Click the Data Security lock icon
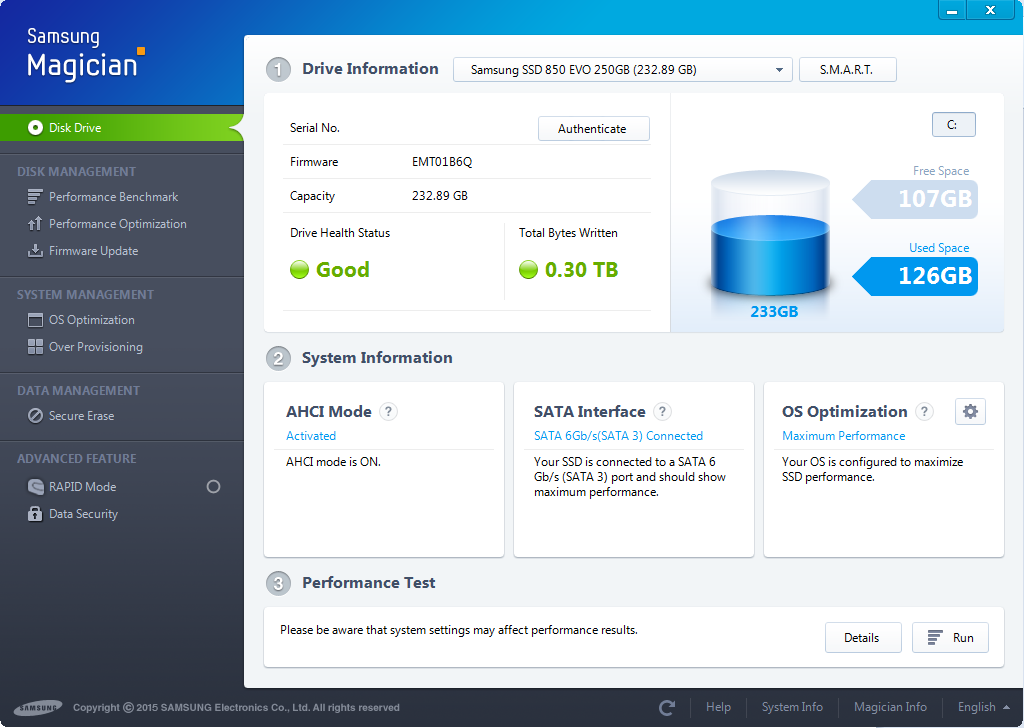This screenshot has width=1024, height=728. (x=35, y=514)
